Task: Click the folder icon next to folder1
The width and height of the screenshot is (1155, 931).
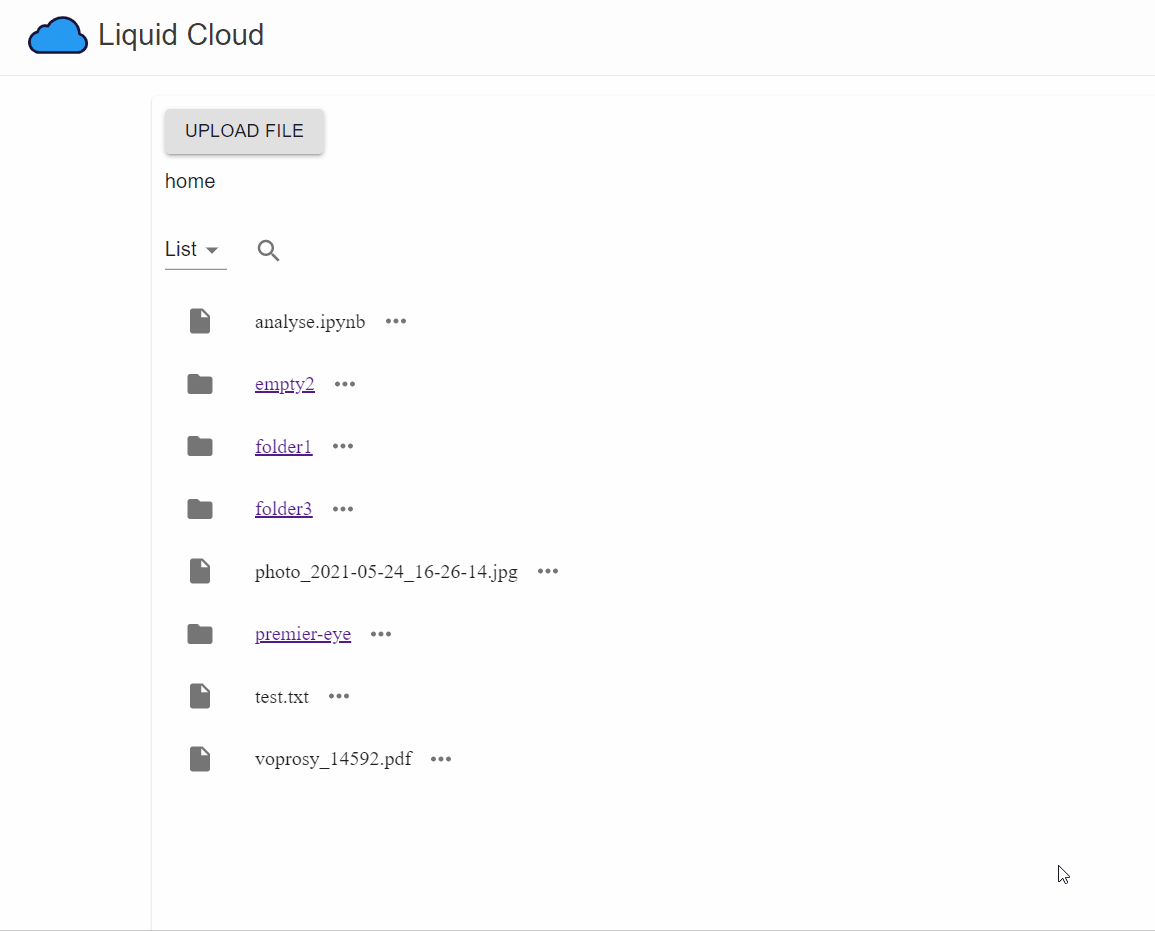Action: (200, 446)
